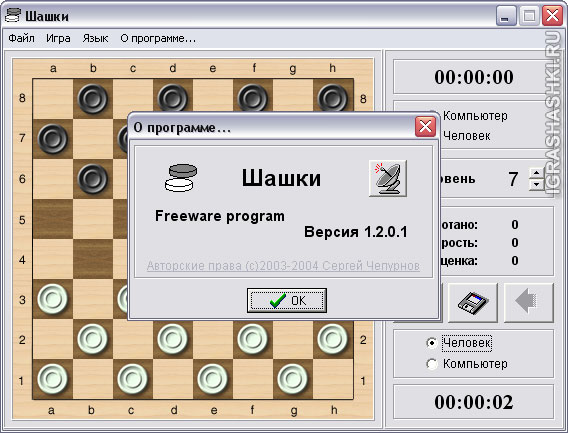The width and height of the screenshot is (568, 433).
Task: Click the Шашки title bar app icon
Action: [x=13, y=15]
